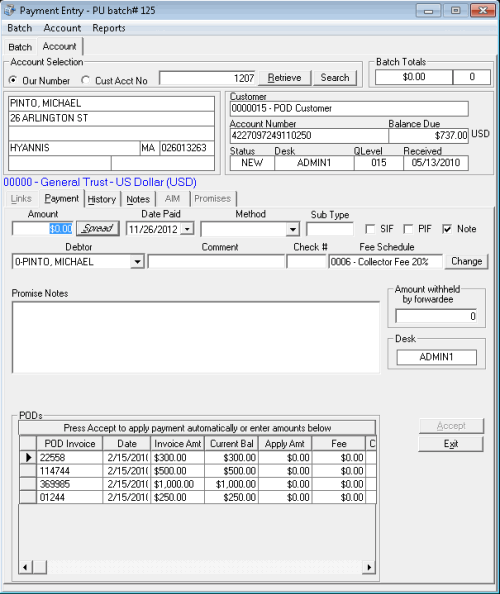The width and height of the screenshot is (500, 594).
Task: Click the POD Invoice column header
Action: click(70, 444)
